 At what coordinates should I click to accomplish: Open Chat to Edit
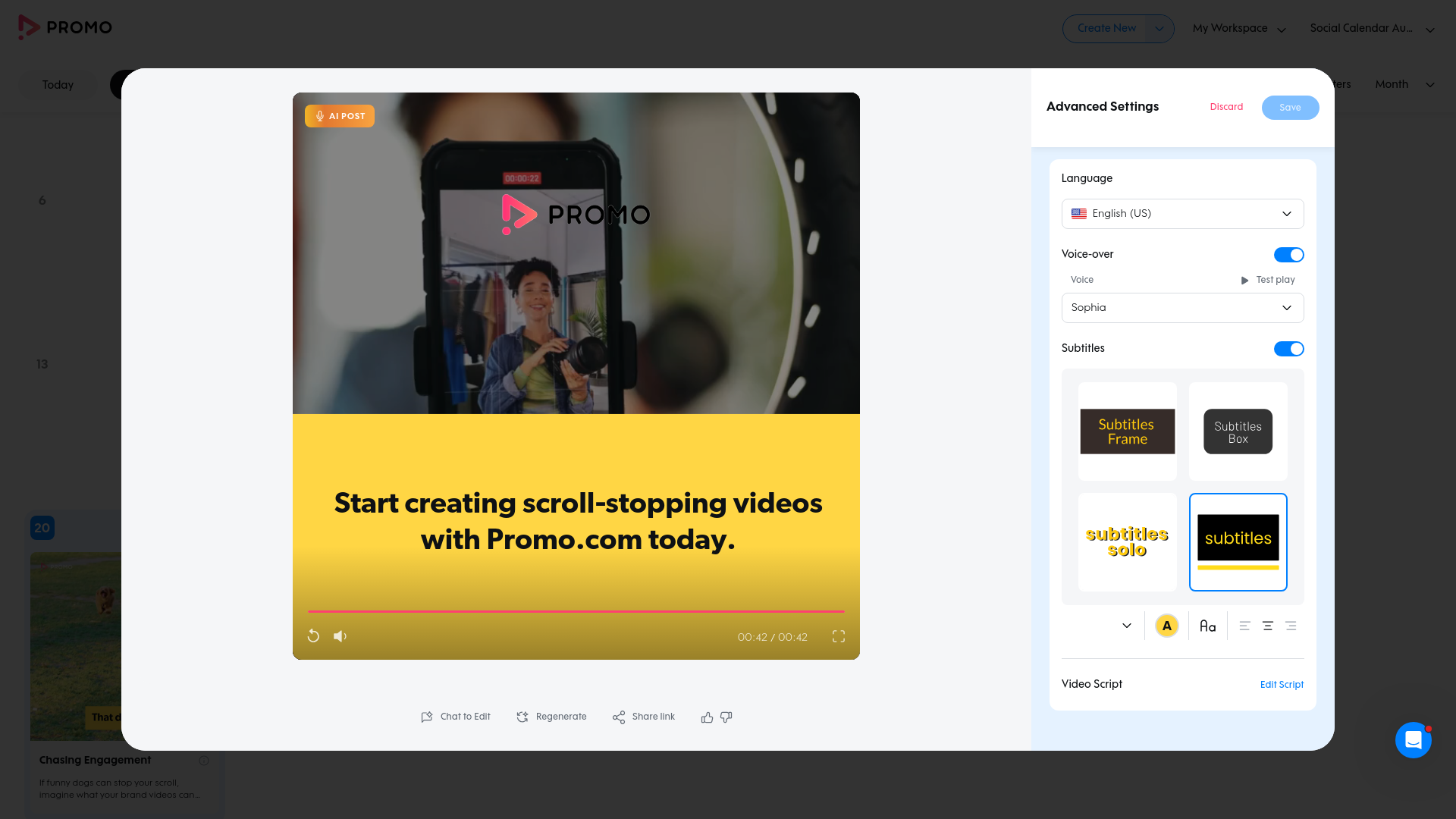[x=456, y=717]
